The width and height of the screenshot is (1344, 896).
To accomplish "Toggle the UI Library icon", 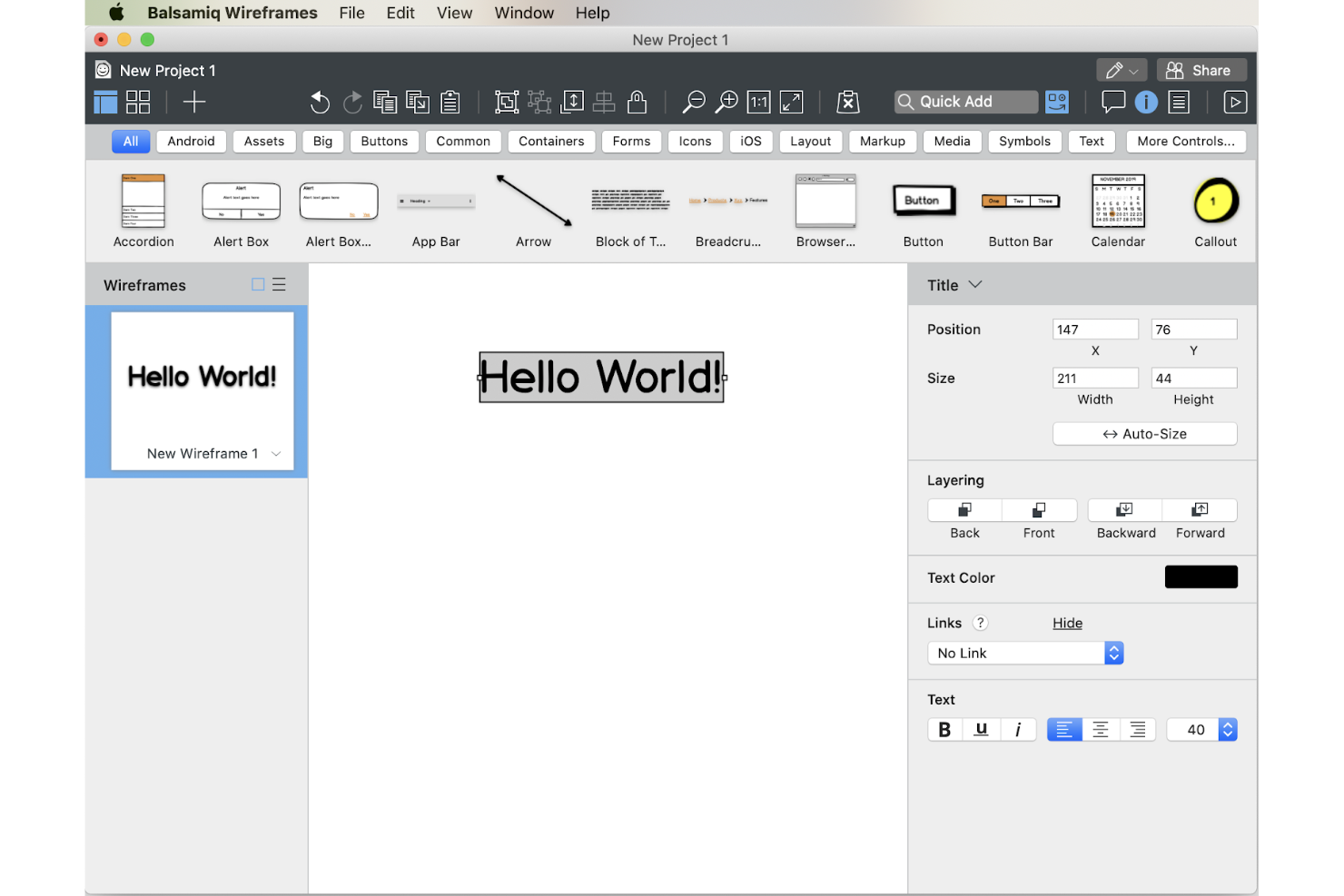I will [1057, 102].
